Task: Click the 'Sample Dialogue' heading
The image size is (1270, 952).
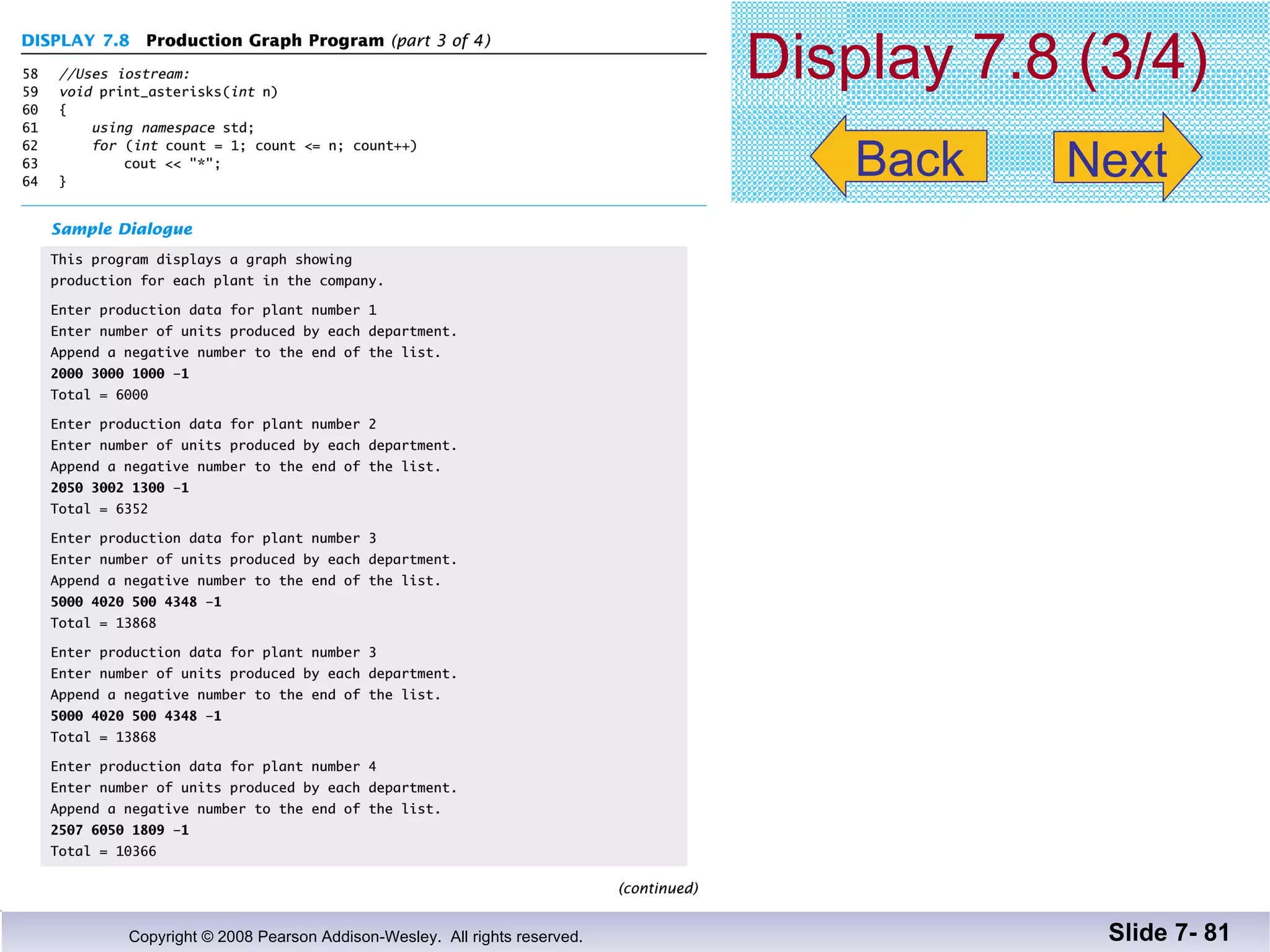Action: pos(122,229)
